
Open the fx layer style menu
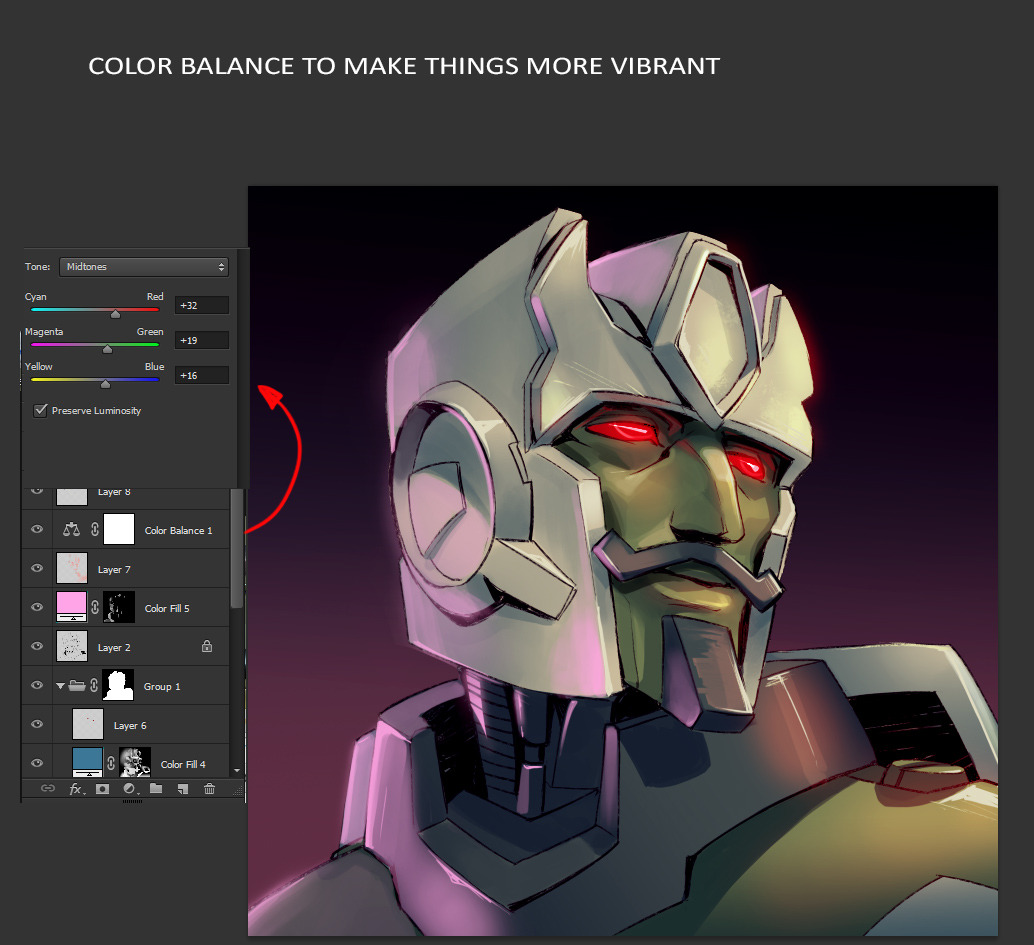coord(76,789)
